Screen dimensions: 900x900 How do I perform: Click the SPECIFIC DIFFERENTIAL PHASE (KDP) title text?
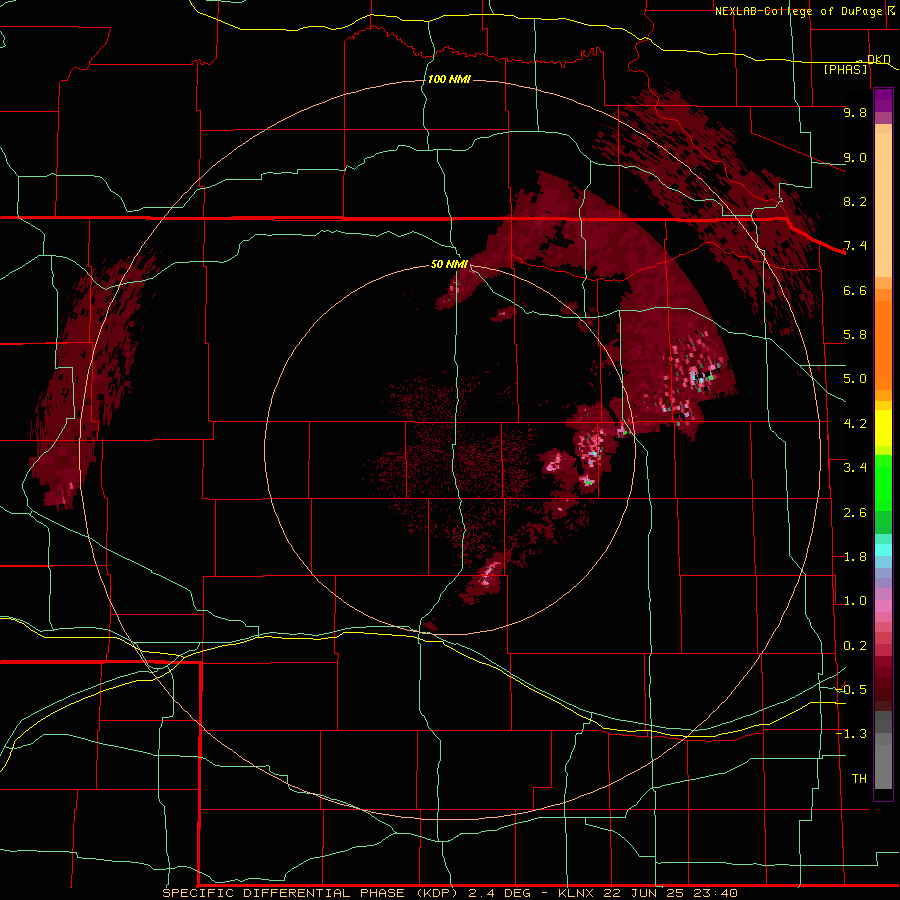pos(310,893)
